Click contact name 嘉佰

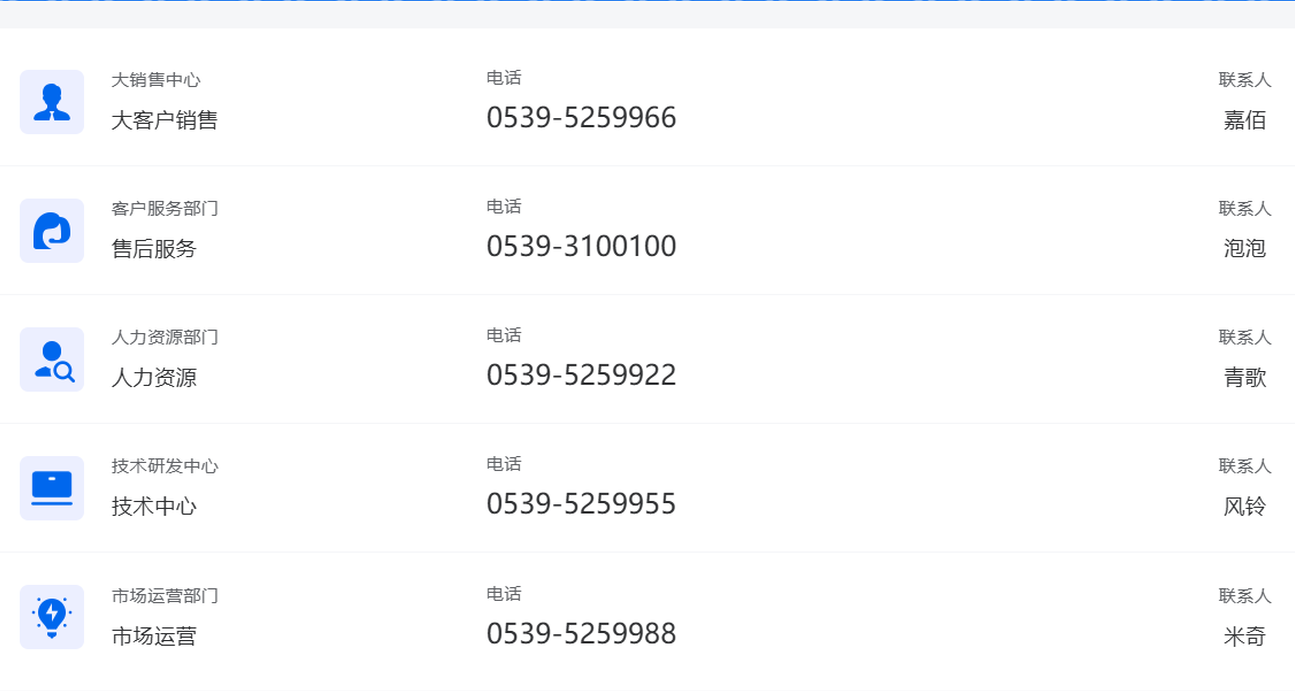pos(1244,120)
